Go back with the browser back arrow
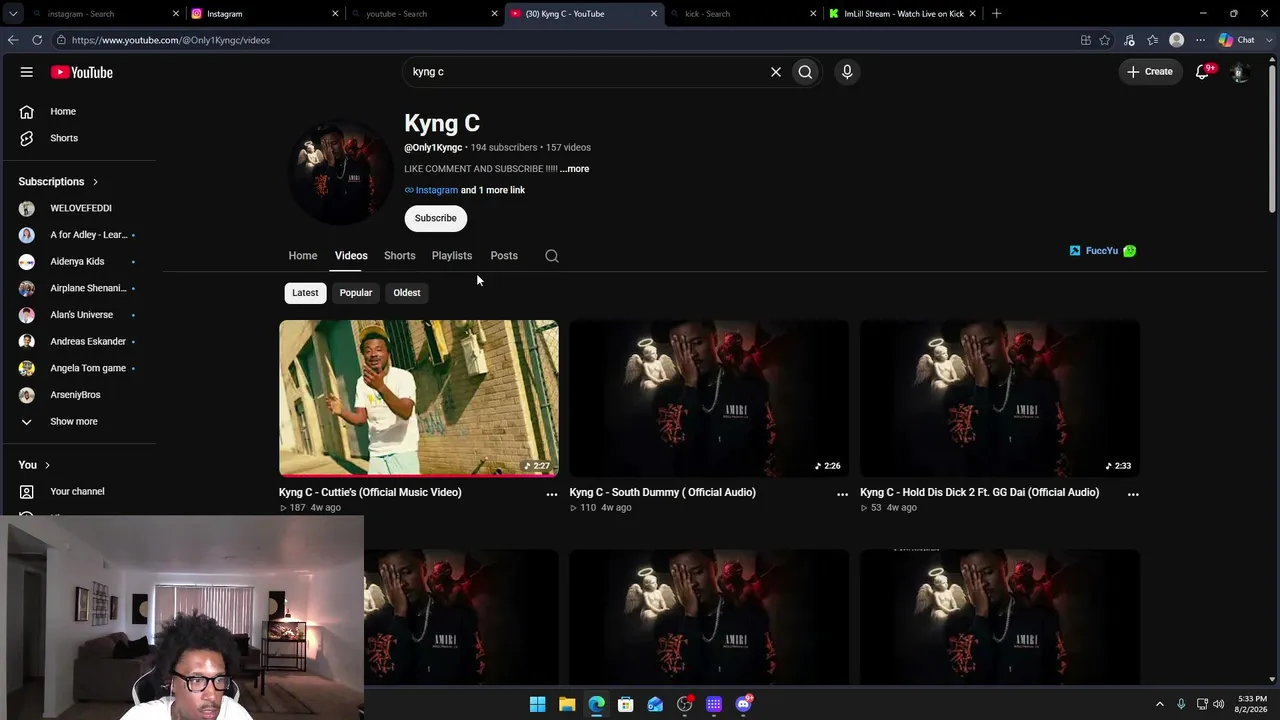Image resolution: width=1280 pixels, height=720 pixels. [13, 40]
